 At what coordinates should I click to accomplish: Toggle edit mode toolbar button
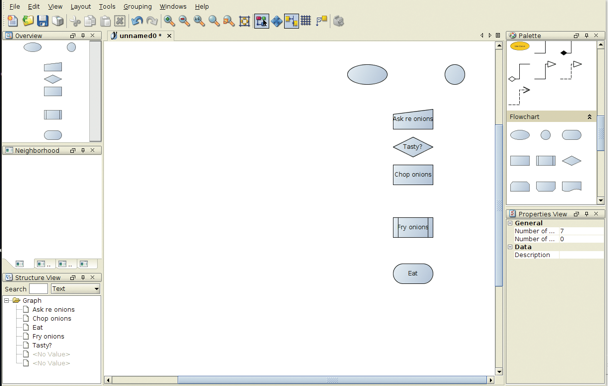pyautogui.click(x=262, y=21)
